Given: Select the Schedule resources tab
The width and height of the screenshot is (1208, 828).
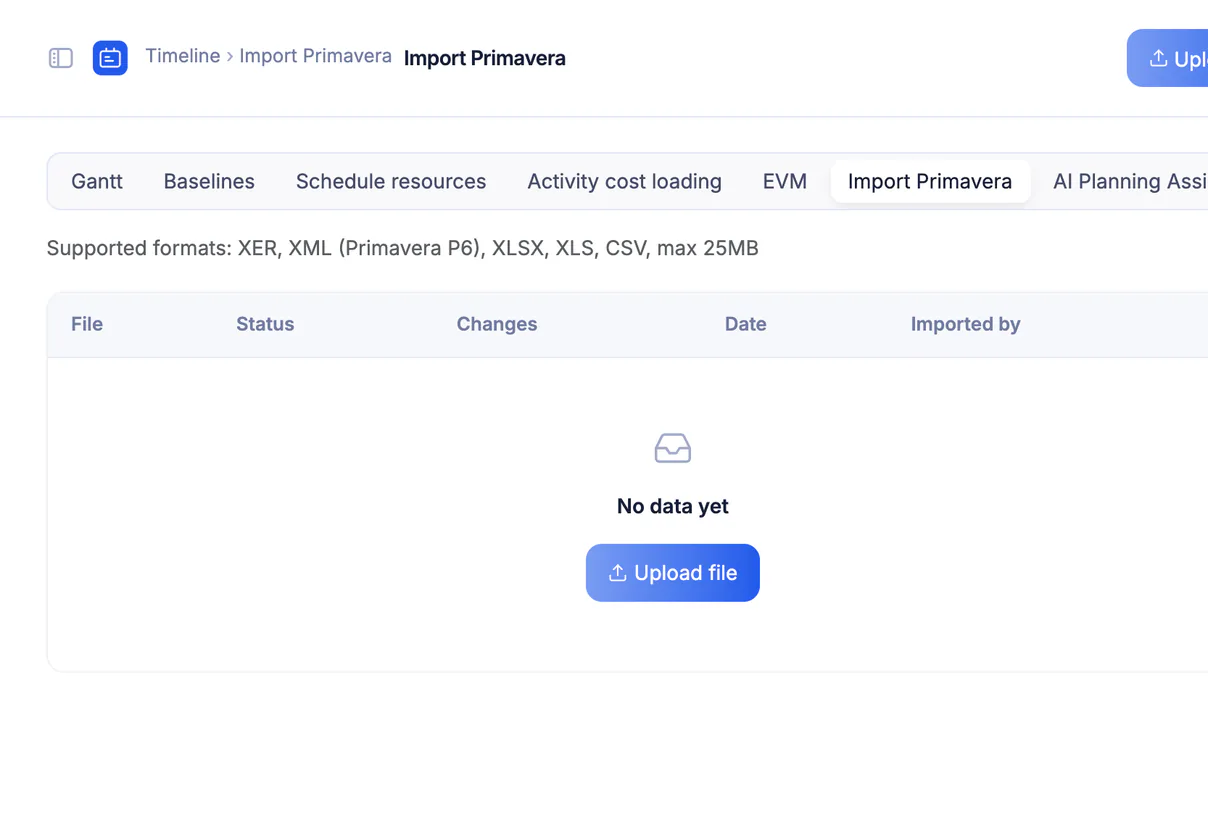Looking at the screenshot, I should tap(391, 181).
